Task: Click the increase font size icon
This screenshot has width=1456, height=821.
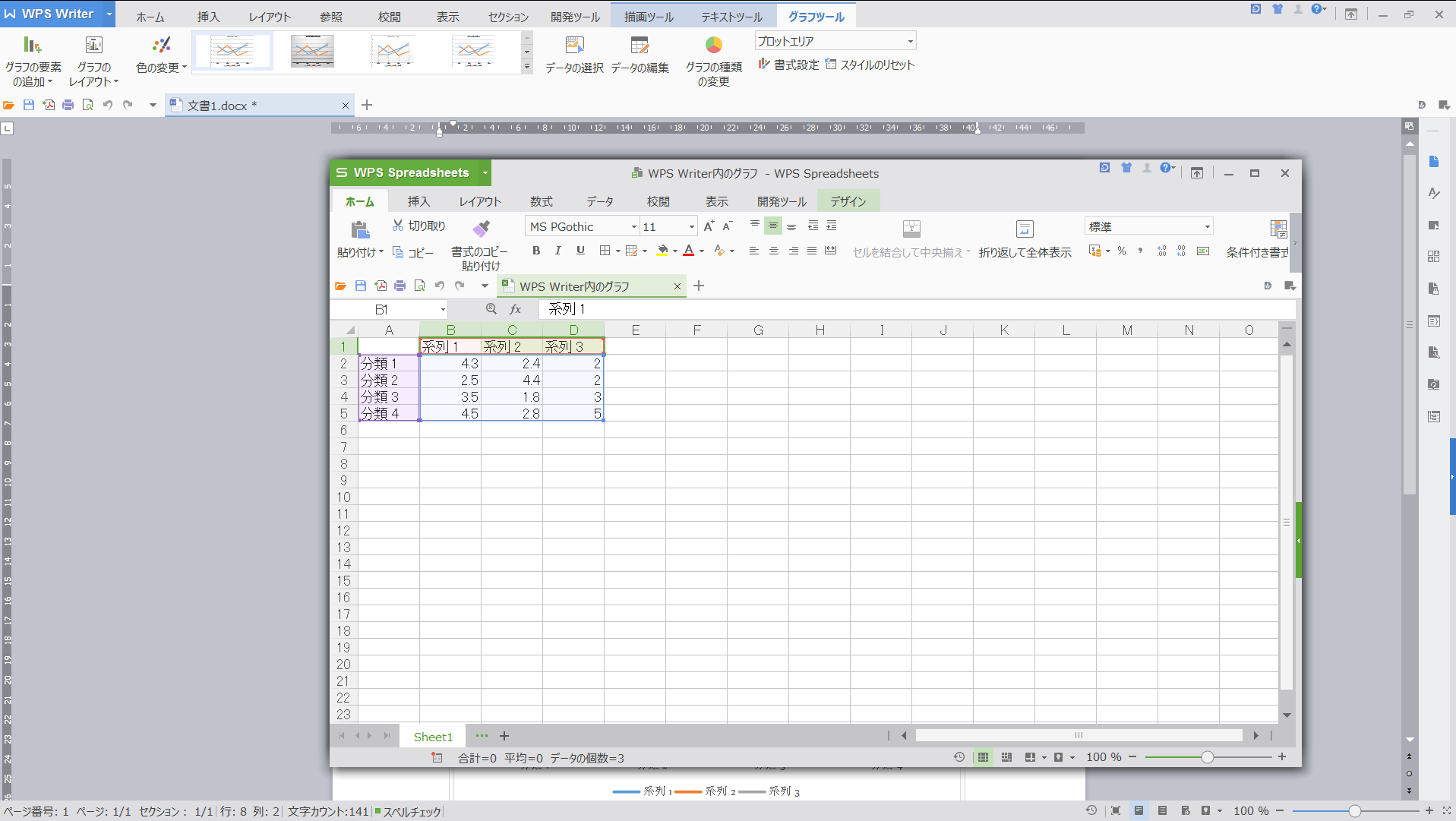Action: (x=709, y=226)
